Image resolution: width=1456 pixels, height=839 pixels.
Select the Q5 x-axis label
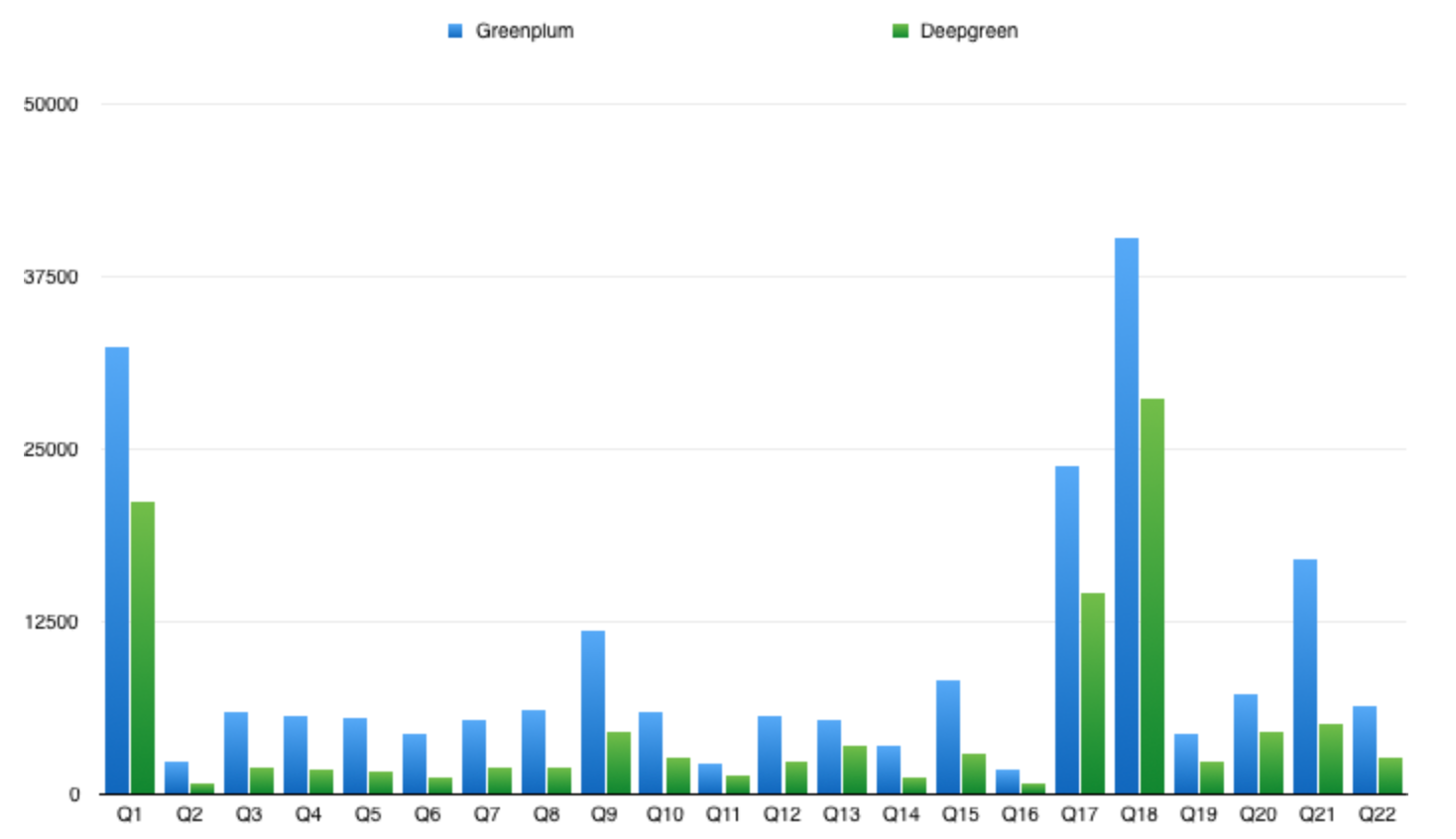pos(368,814)
